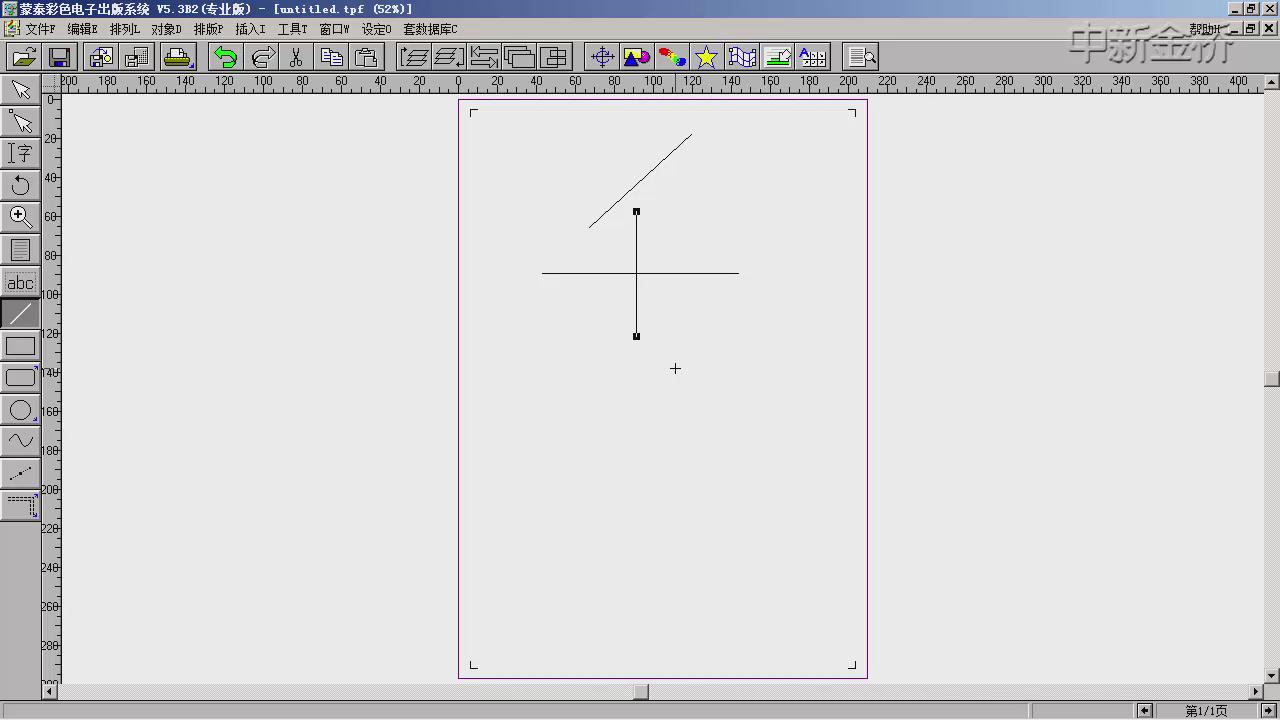Select the arrow pointer tool
This screenshot has height=720, width=1280.
pyautogui.click(x=20, y=90)
